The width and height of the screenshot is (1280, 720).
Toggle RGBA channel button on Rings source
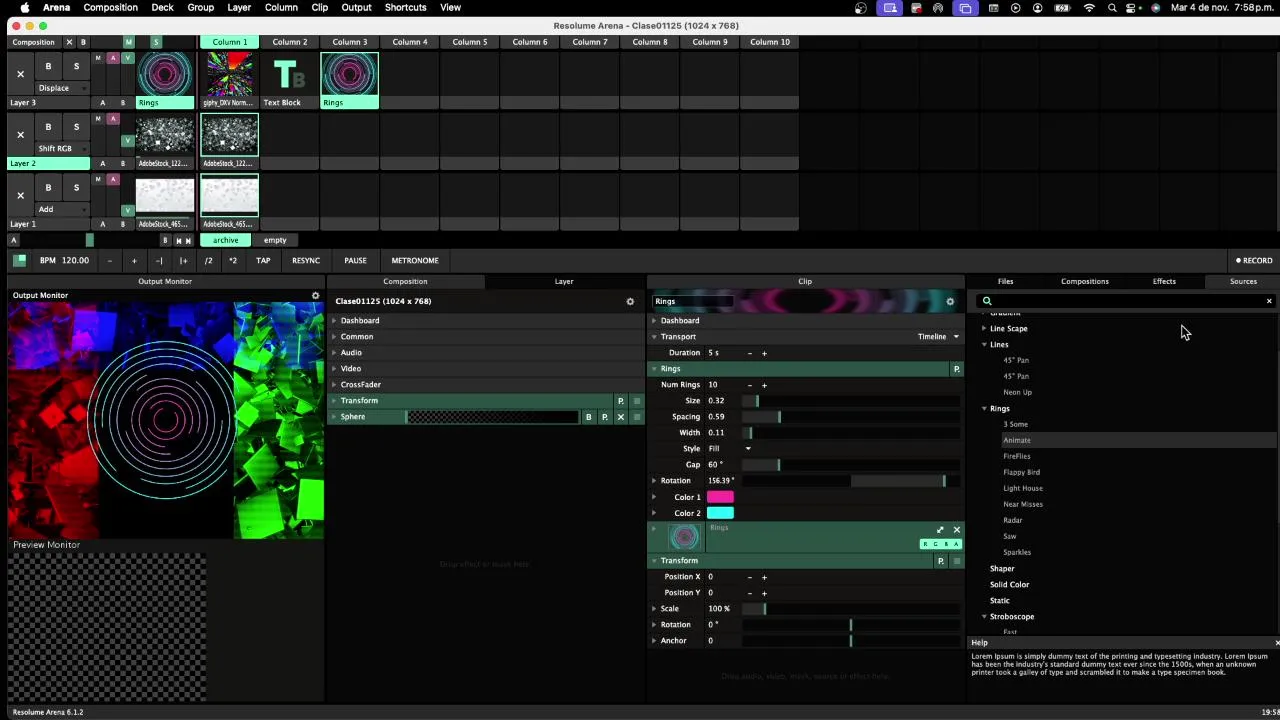tap(940, 544)
